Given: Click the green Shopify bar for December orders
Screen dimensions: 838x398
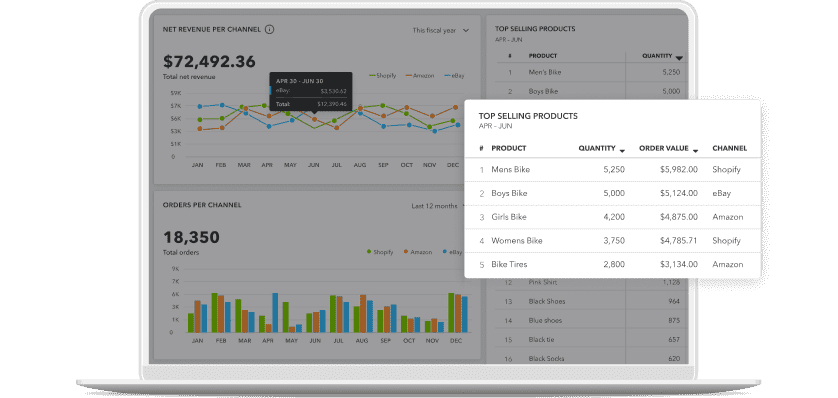Looking at the screenshot, I should pyautogui.click(x=451, y=313).
